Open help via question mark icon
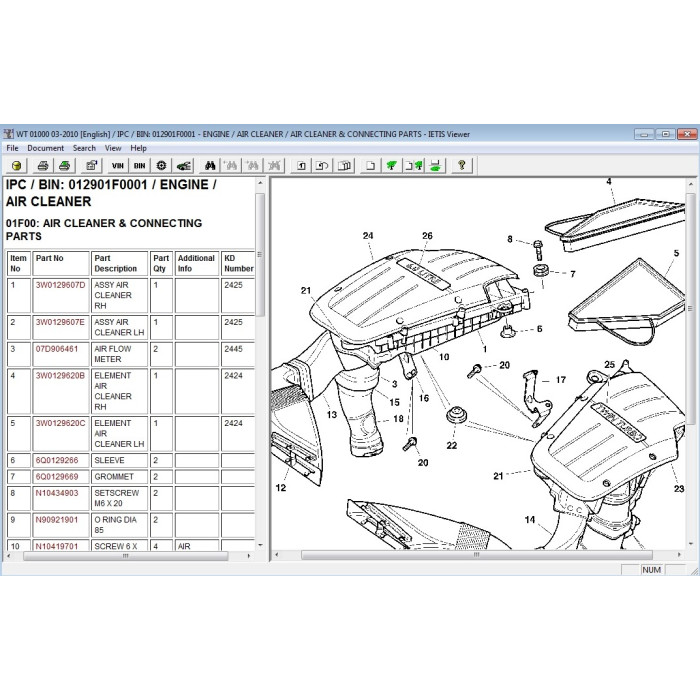Screen dimensions: 700x700 (x=462, y=166)
